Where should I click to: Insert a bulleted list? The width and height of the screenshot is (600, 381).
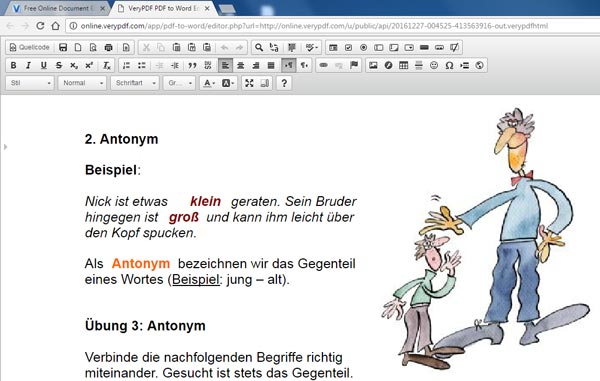(x=142, y=65)
